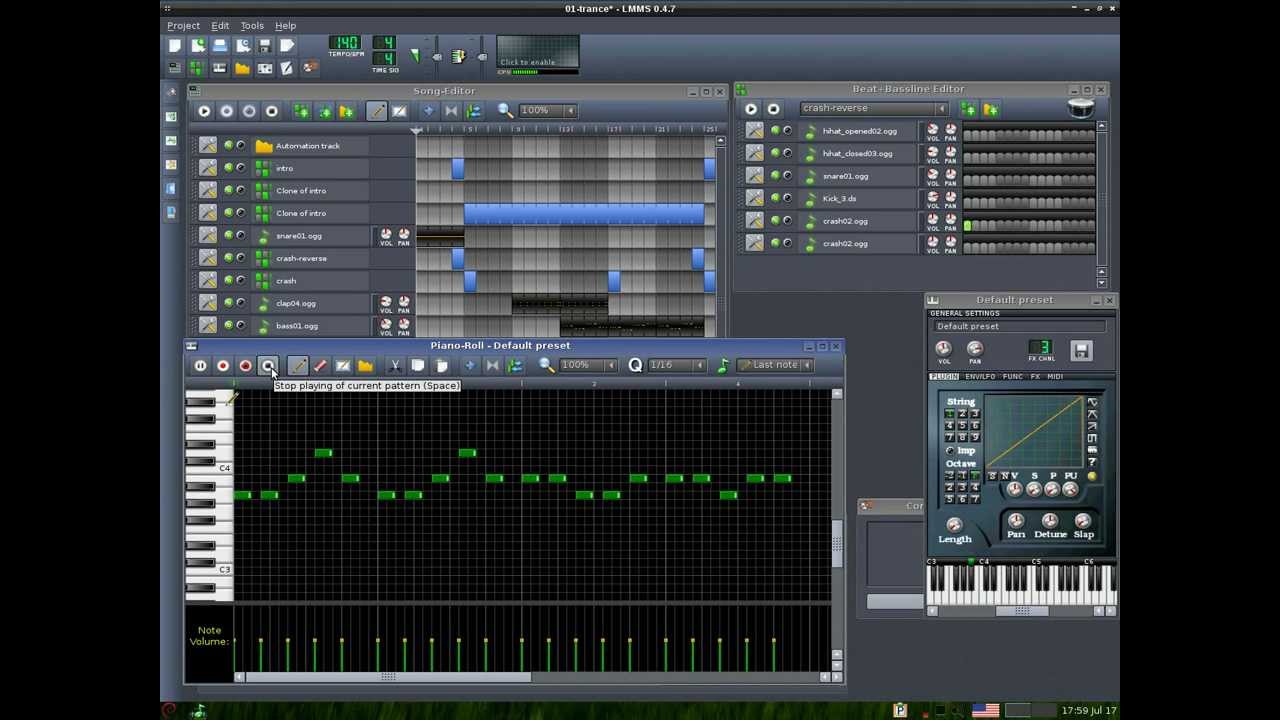Open track settings for the intro track

pos(208,168)
